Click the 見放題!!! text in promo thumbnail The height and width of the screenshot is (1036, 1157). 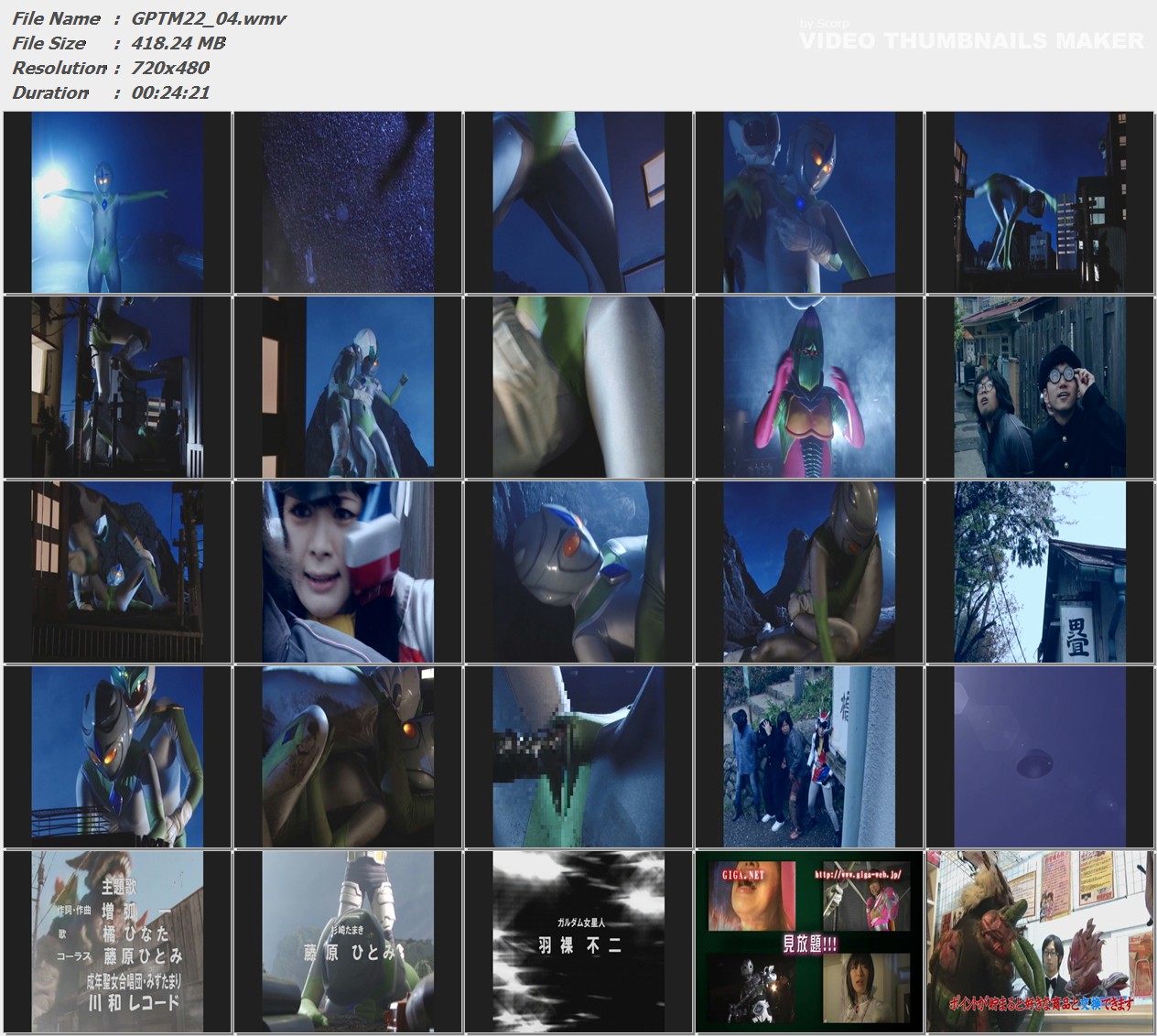pyautogui.click(x=809, y=944)
